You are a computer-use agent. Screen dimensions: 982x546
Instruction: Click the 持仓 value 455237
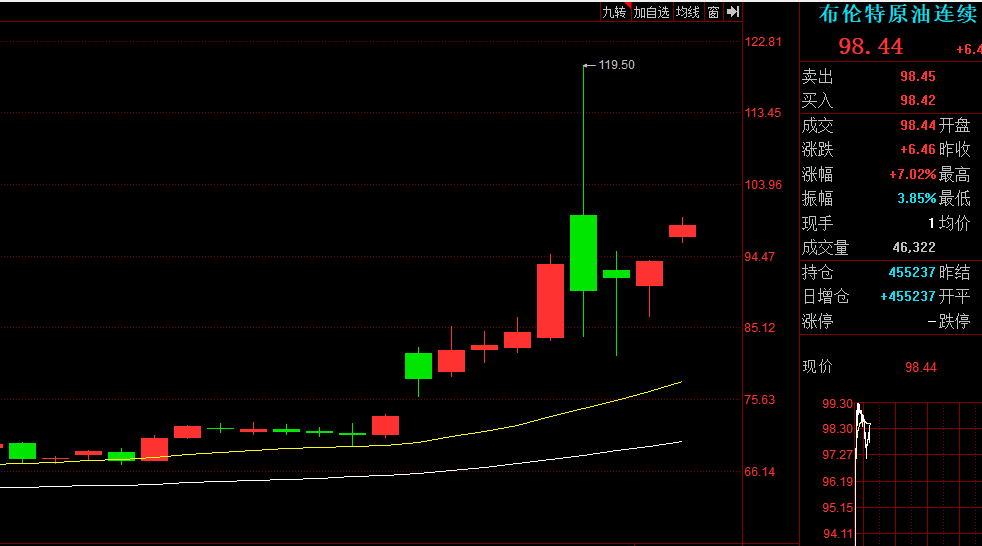(912, 272)
